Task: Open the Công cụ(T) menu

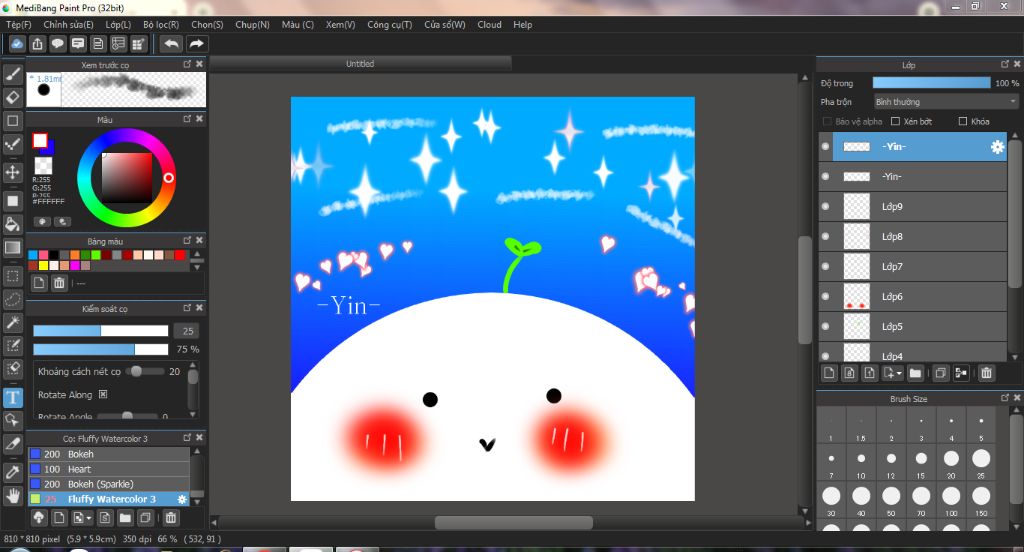Action: (389, 25)
